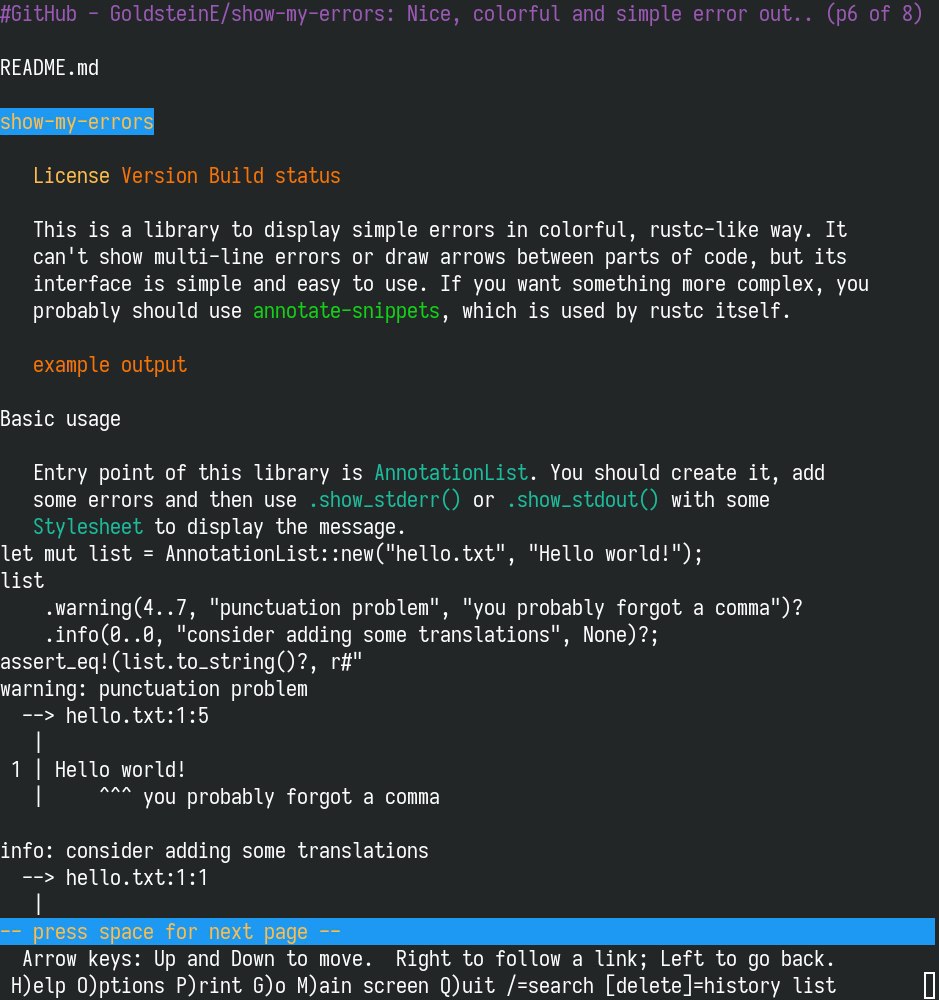This screenshot has height=1000, width=939.
Task: Click the O)ptions command in footer
Action: tap(121, 986)
